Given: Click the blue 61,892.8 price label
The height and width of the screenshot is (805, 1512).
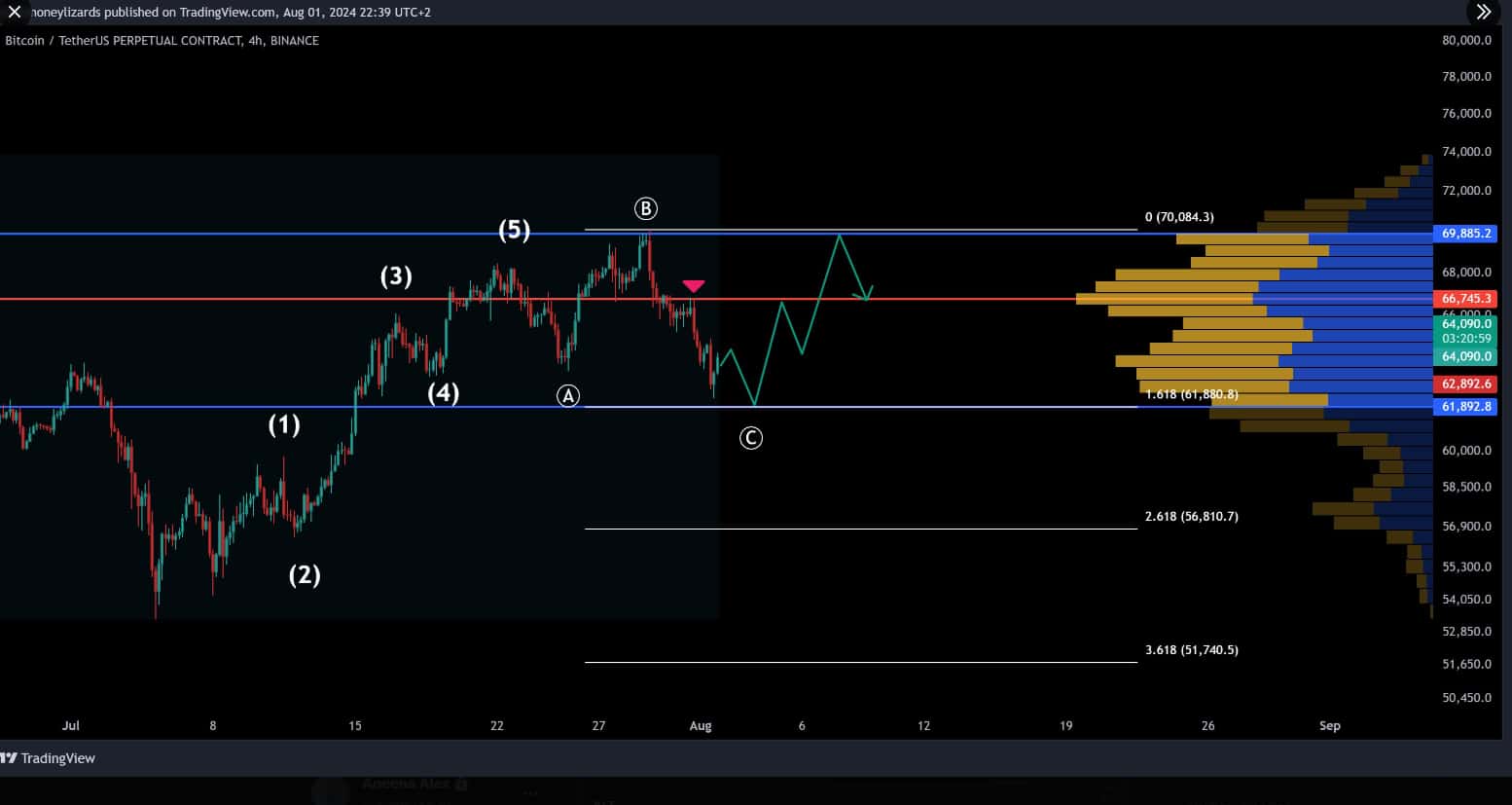Looking at the screenshot, I should (1465, 407).
